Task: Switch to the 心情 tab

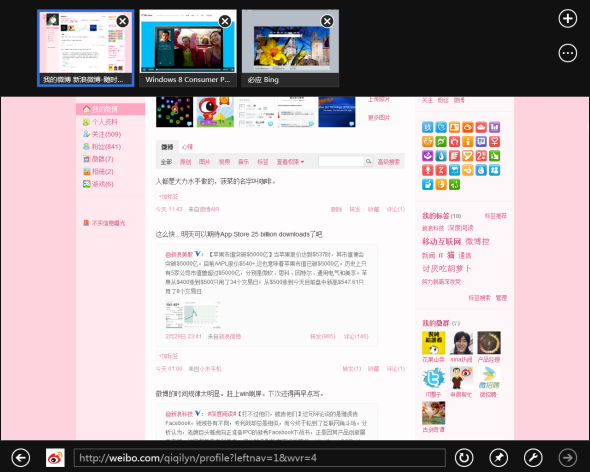Action: click(187, 147)
